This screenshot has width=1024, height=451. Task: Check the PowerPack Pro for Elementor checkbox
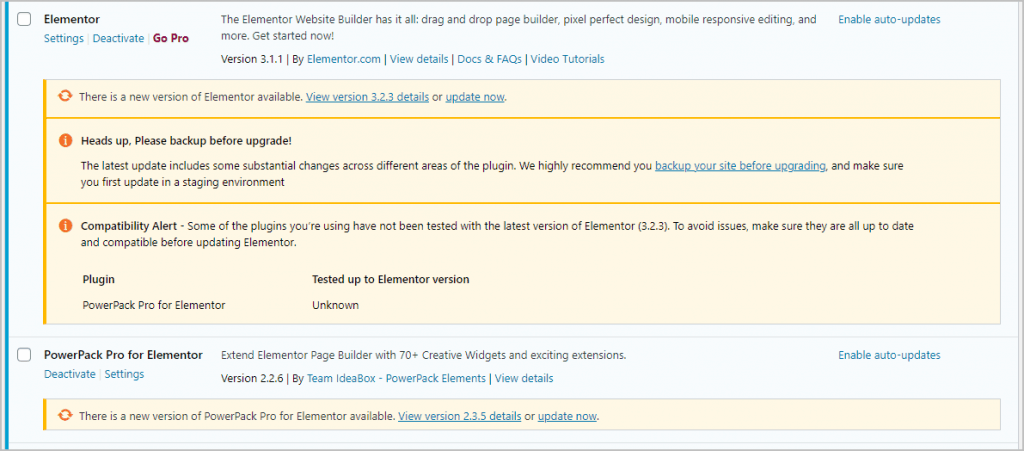pyautogui.click(x=24, y=355)
